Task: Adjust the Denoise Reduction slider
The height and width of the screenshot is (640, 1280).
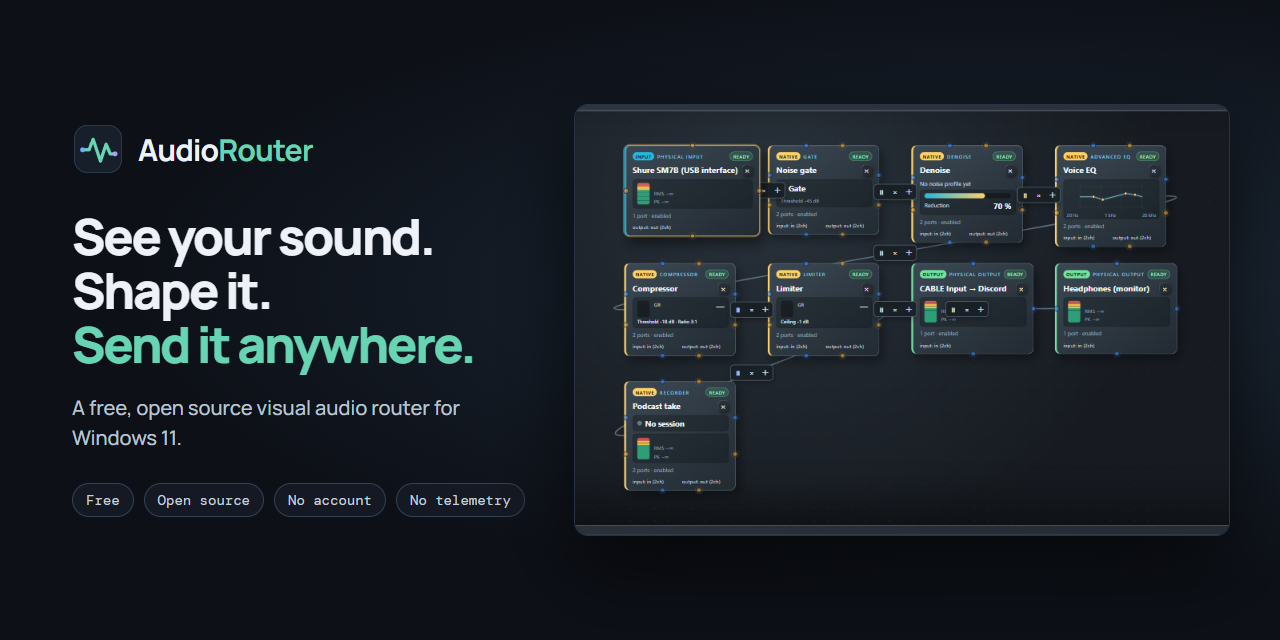Action: [968, 196]
